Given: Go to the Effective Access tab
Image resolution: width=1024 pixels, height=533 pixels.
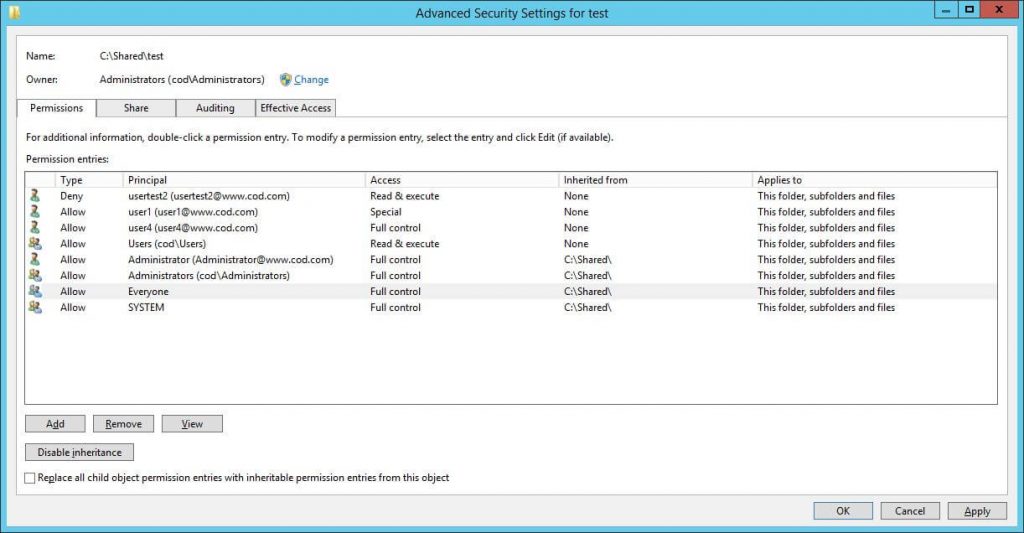Looking at the screenshot, I should tap(296, 108).
